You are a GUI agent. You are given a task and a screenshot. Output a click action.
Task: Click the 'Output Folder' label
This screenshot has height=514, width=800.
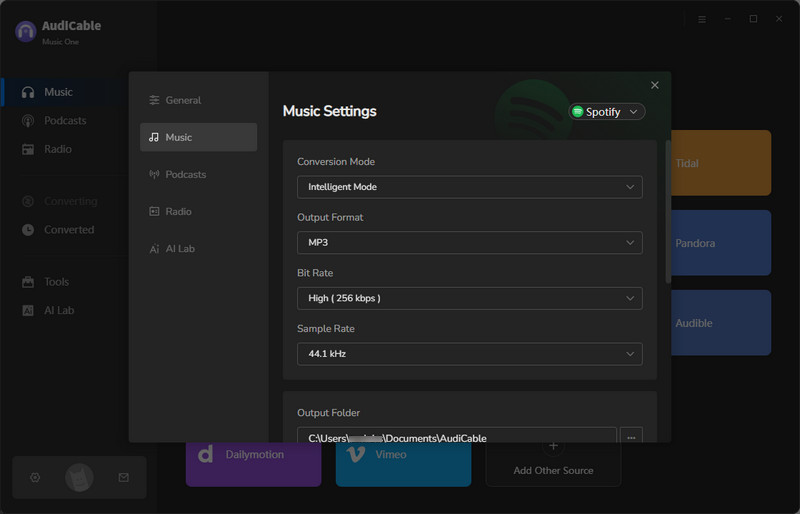click(329, 412)
